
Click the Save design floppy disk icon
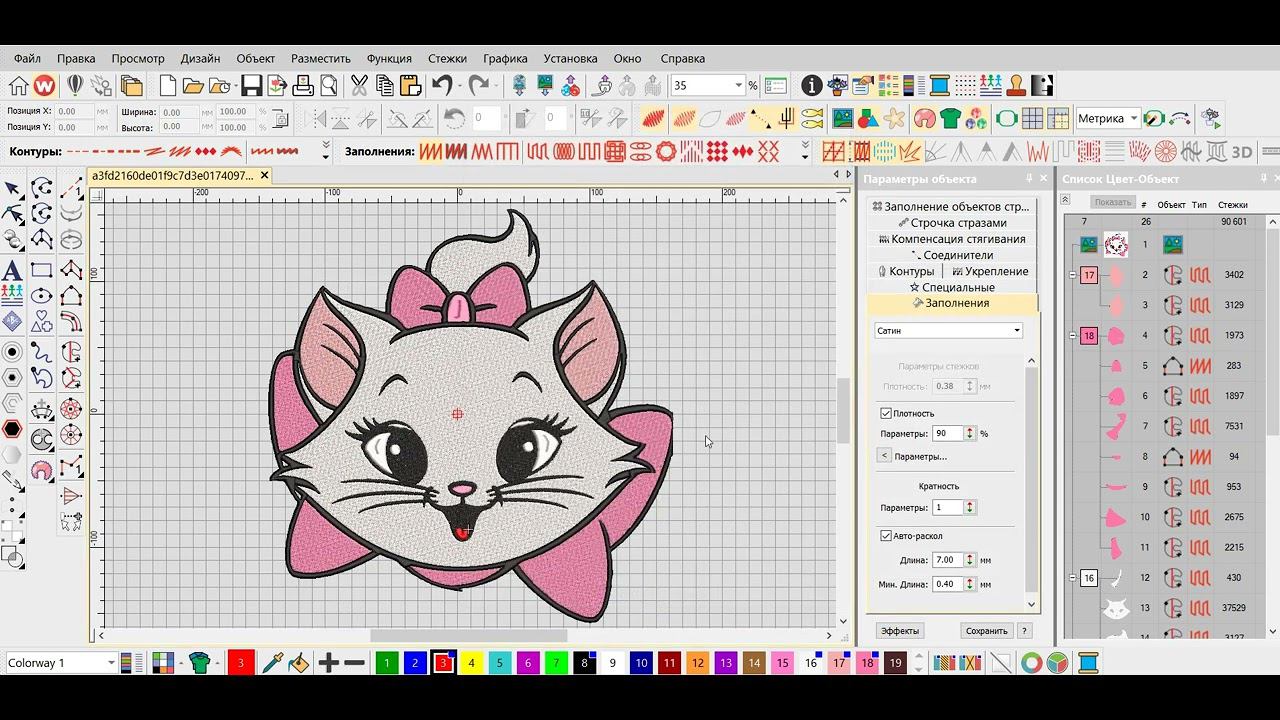coord(251,86)
